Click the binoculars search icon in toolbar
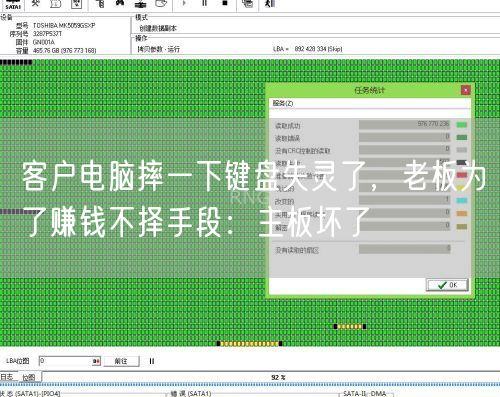 [120, 3]
